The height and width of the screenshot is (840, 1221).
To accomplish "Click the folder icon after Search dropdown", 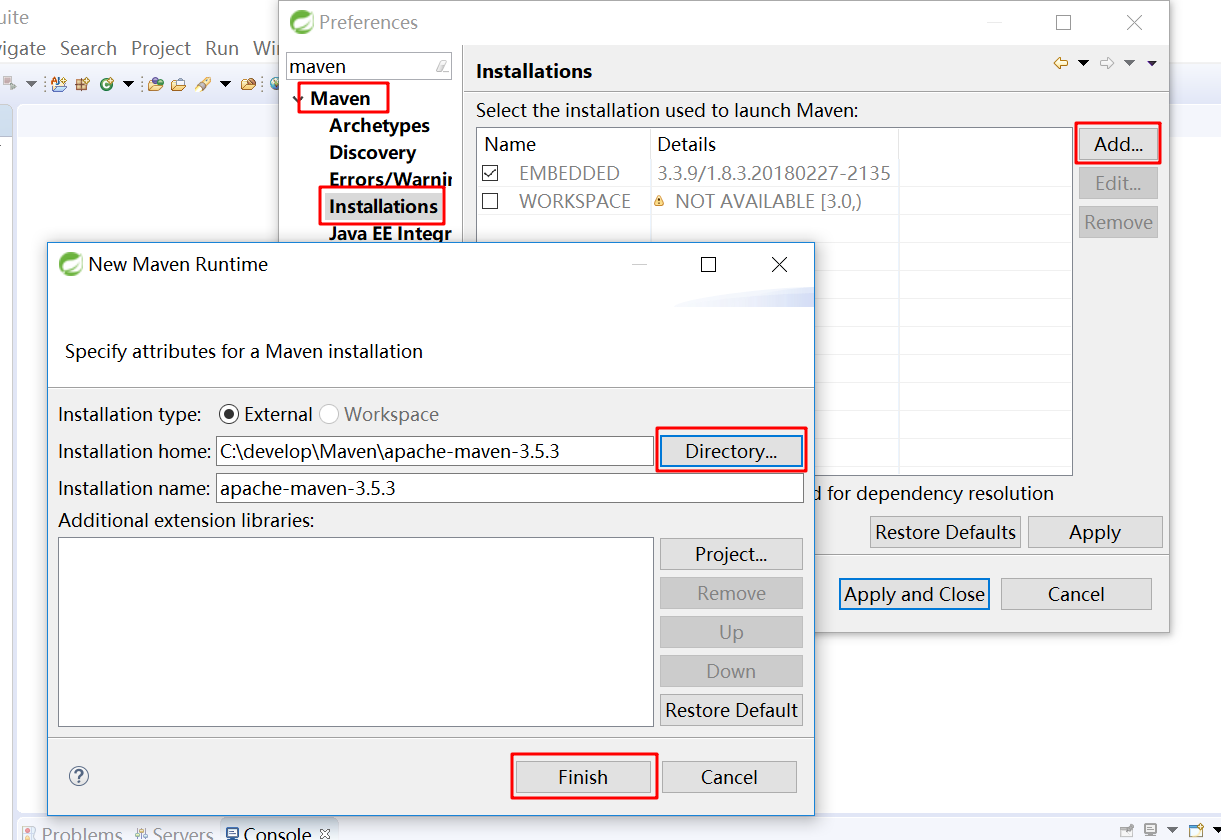I will (x=249, y=84).
